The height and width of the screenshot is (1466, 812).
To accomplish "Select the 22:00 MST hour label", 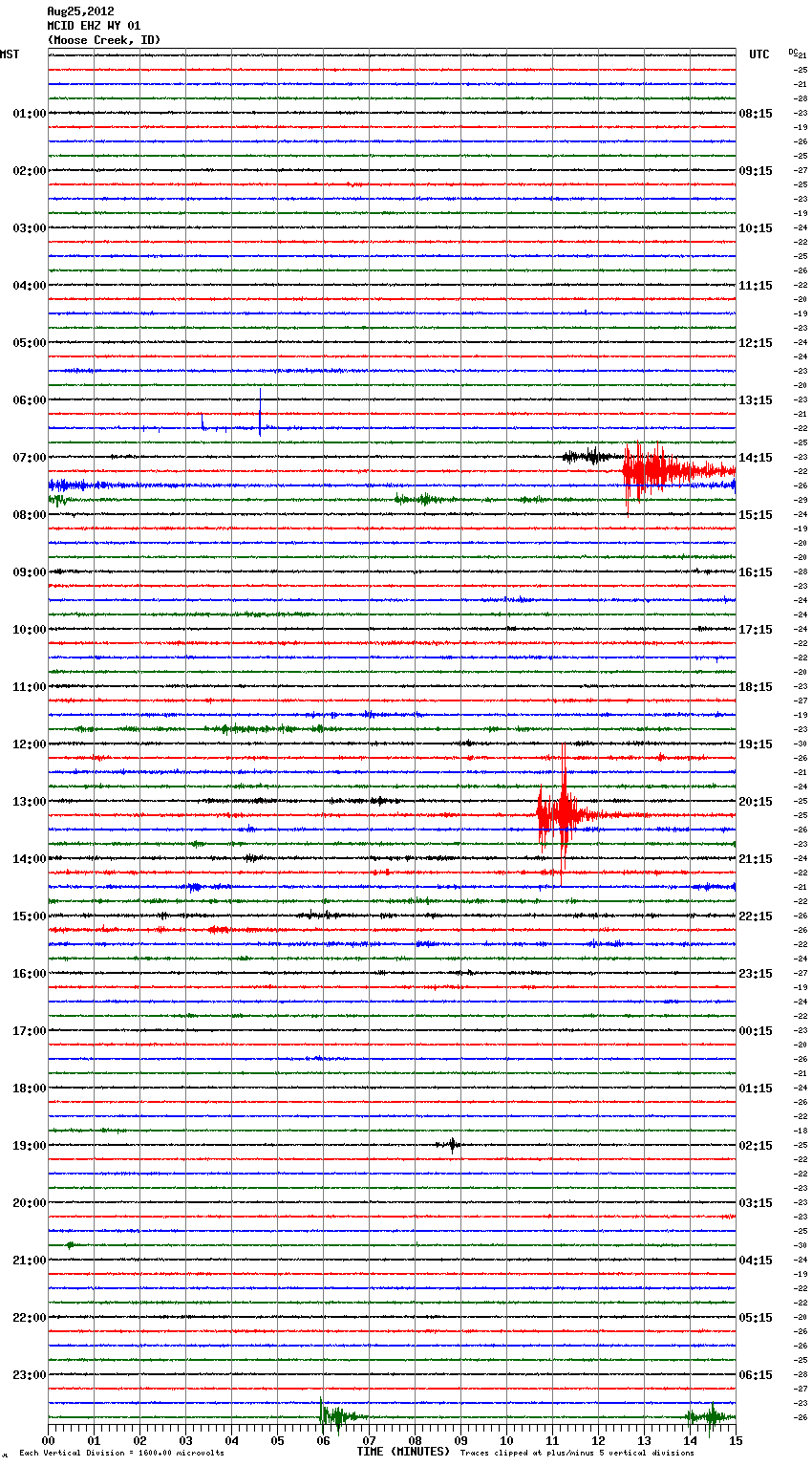I will [30, 1318].
